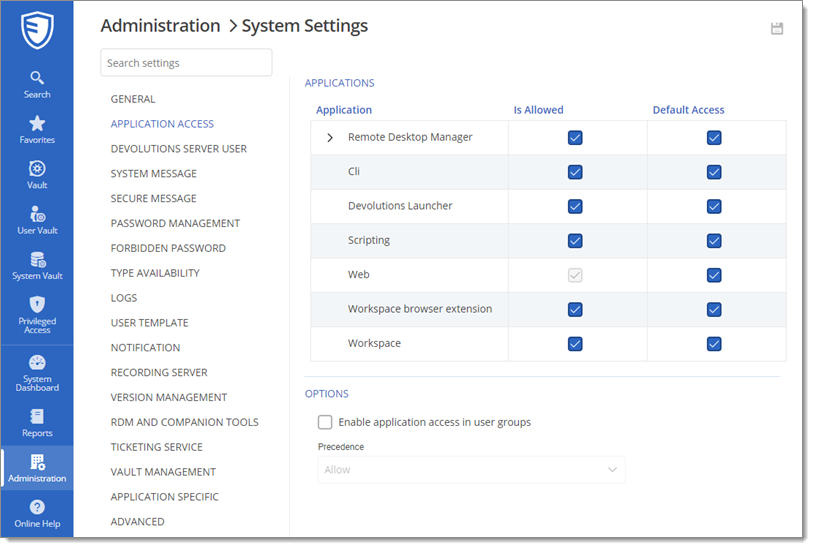813x548 pixels.
Task: Click the Administration breadcrumb
Action: click(160, 25)
